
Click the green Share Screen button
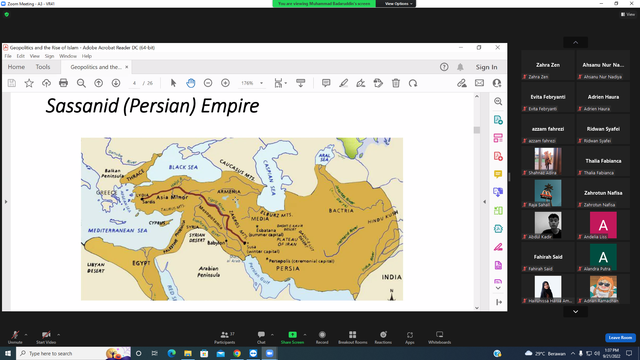(292, 338)
